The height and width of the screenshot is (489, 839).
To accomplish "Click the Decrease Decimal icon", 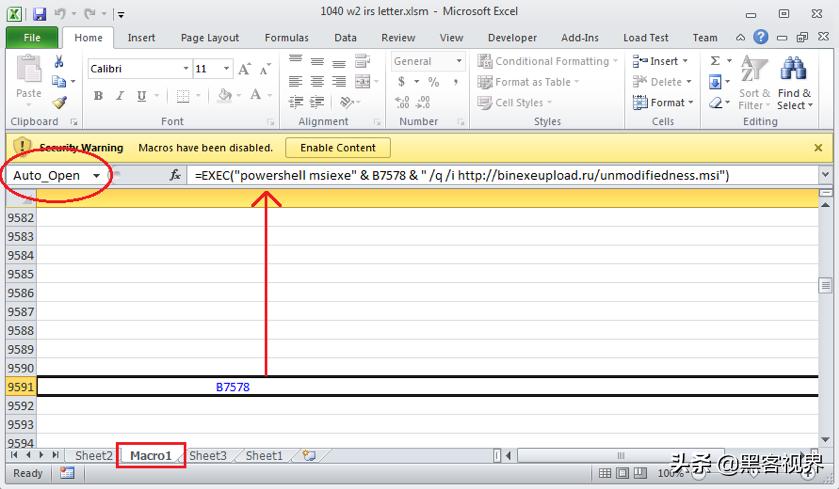I will point(423,102).
